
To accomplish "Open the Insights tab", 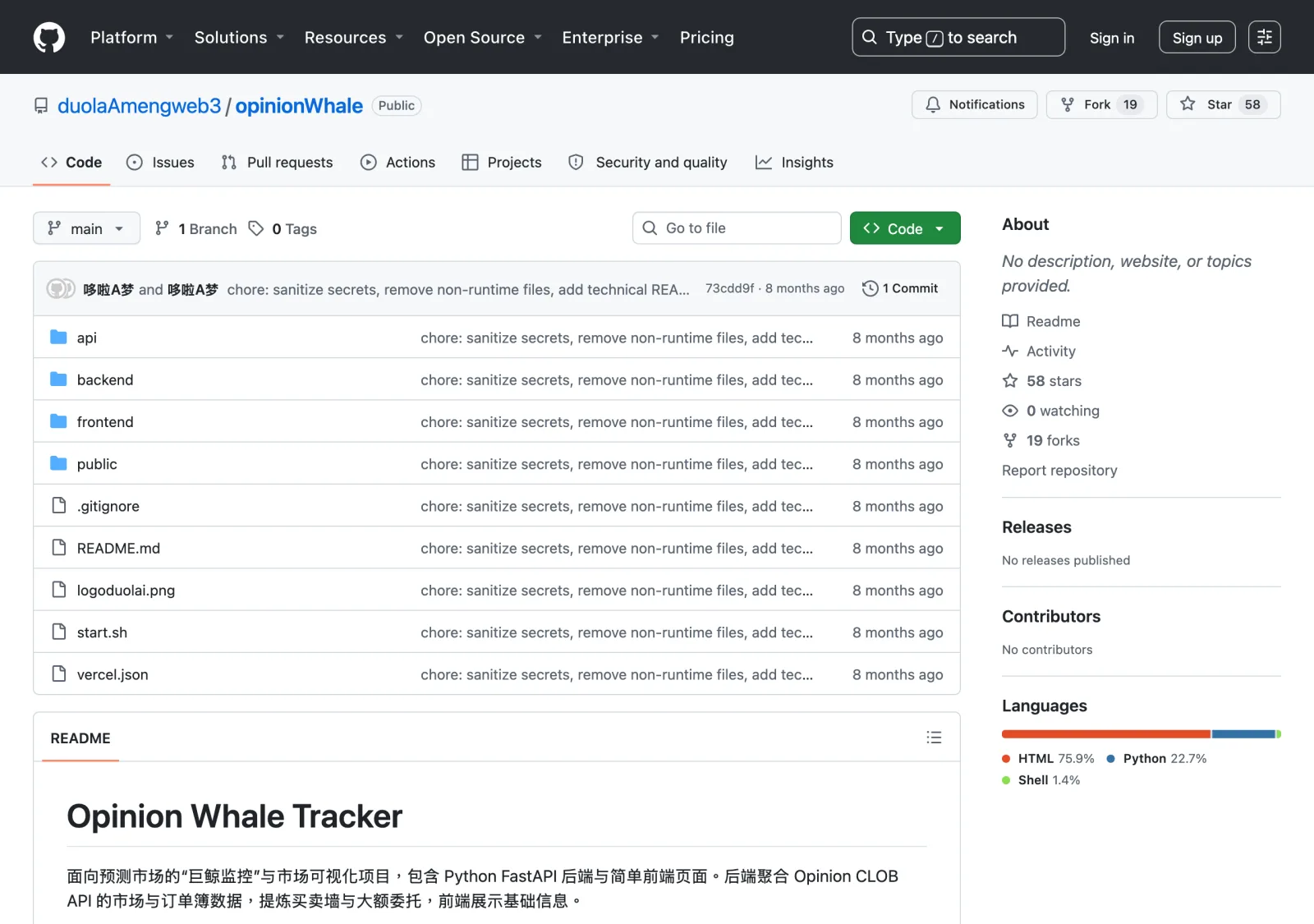I will 794,162.
